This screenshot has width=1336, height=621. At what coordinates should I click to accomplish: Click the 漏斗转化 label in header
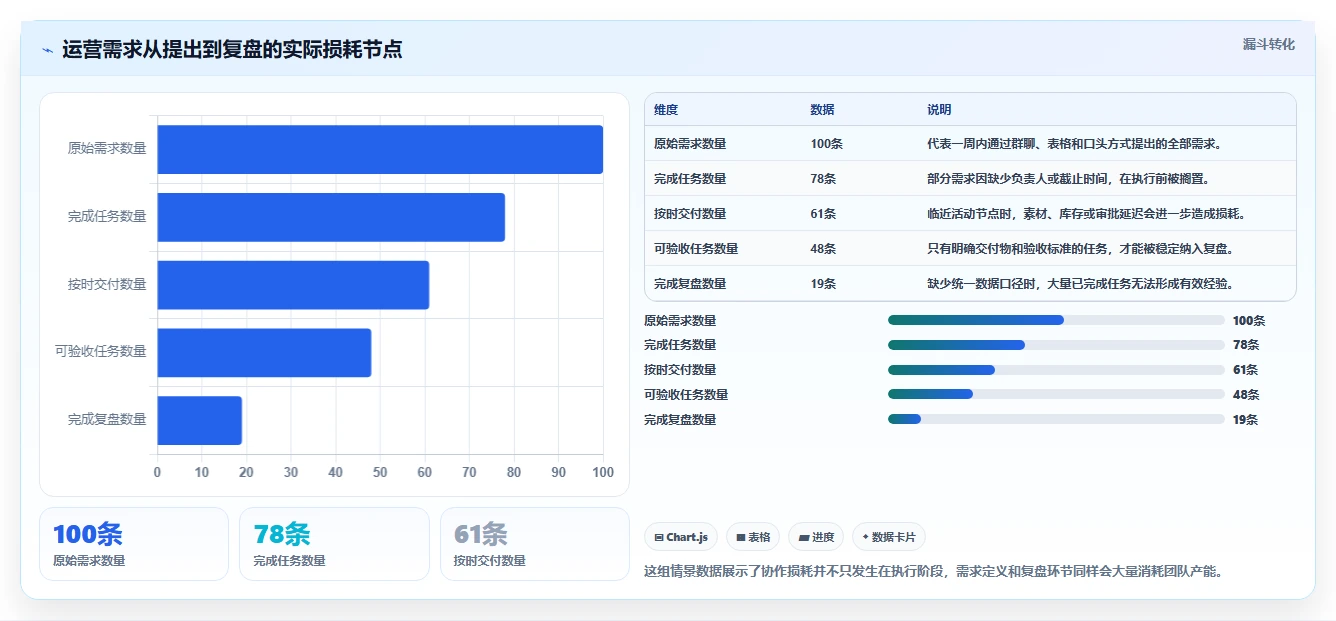click(1268, 44)
